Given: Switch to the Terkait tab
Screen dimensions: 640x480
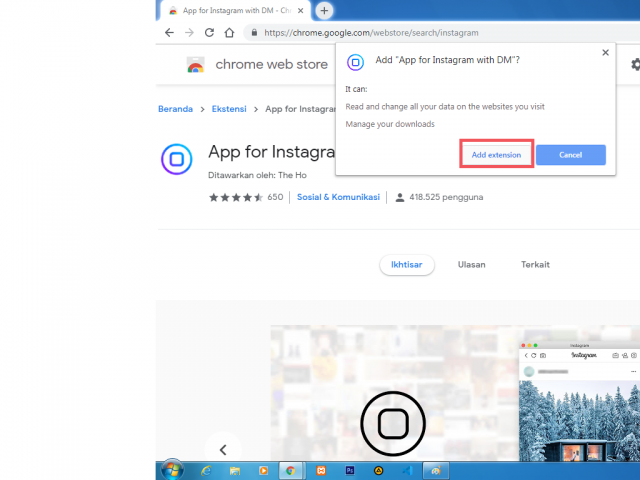Looking at the screenshot, I should pyautogui.click(x=535, y=264).
